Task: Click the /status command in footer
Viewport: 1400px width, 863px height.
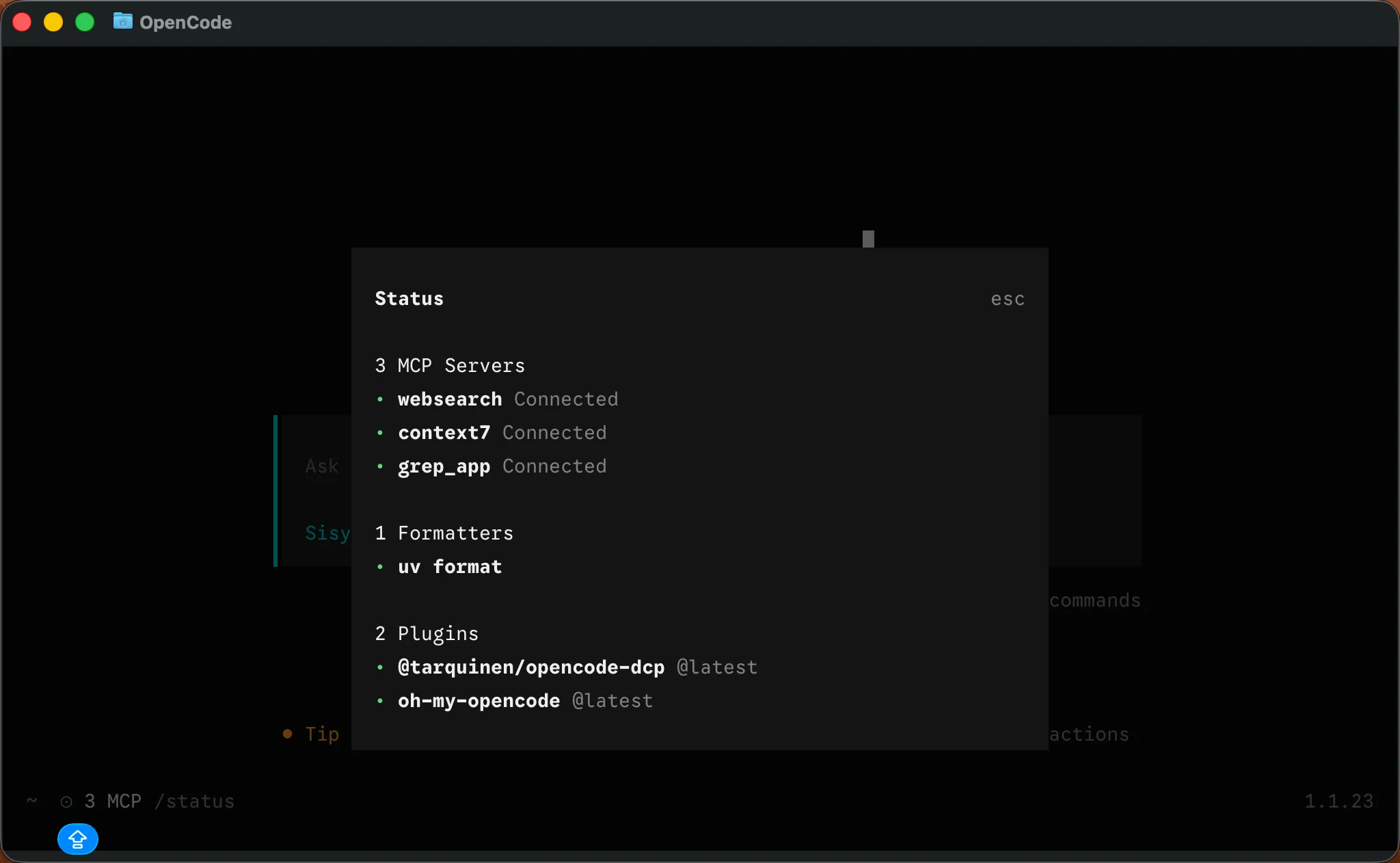Action: tap(194, 801)
